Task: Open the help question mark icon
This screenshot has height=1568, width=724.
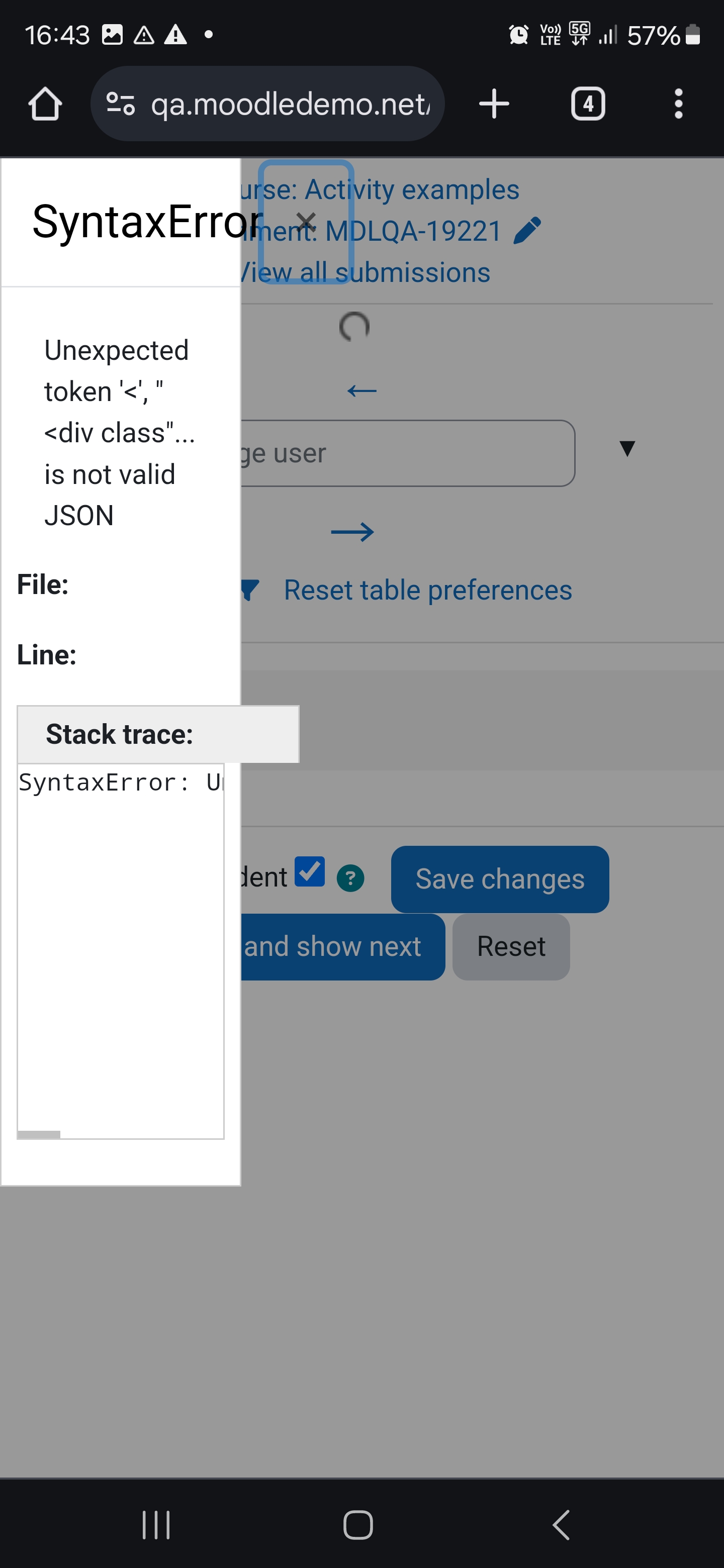Action: click(350, 878)
